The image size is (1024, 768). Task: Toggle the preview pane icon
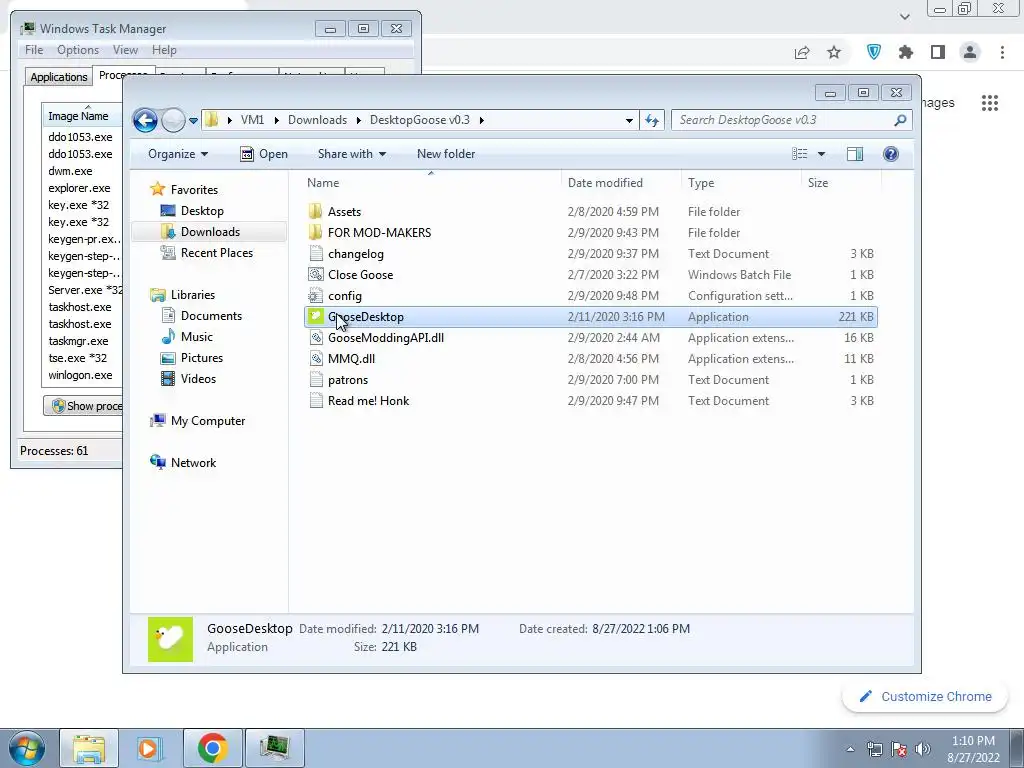[855, 154]
